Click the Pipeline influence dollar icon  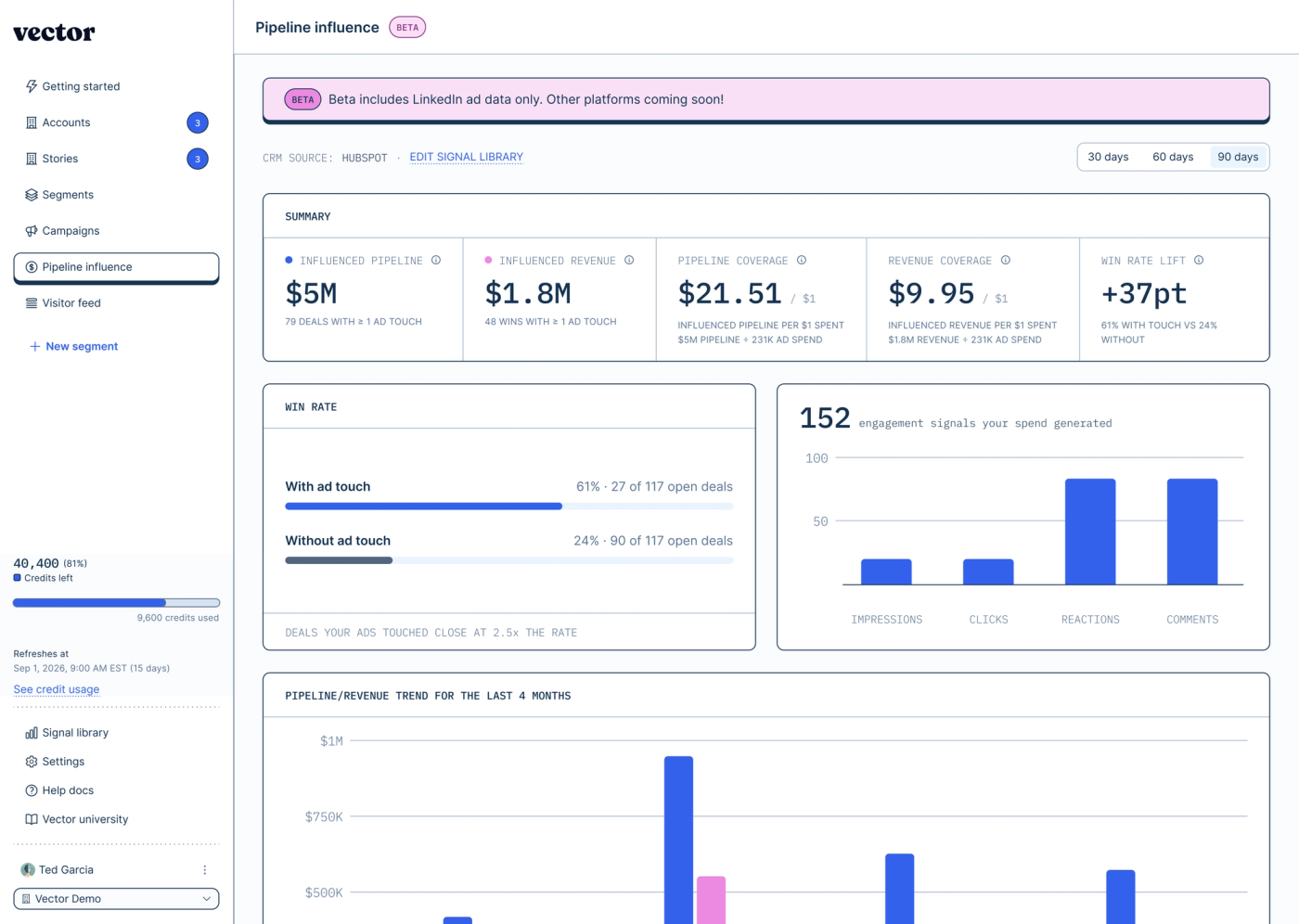pyautogui.click(x=32, y=267)
